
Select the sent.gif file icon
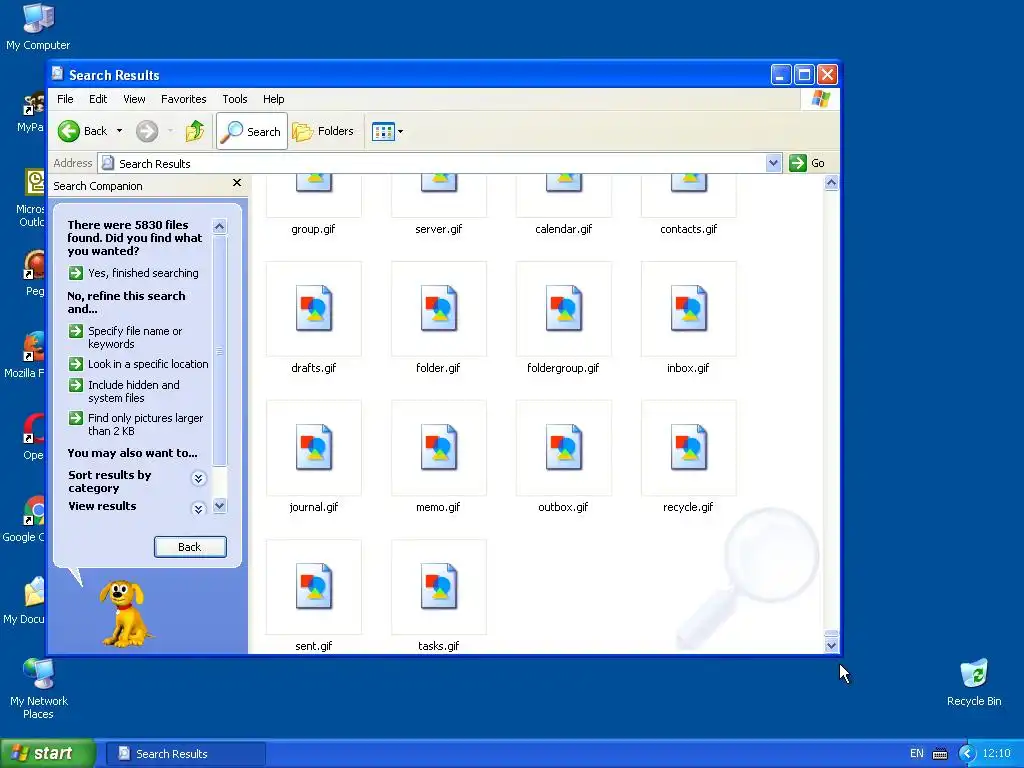(313, 586)
